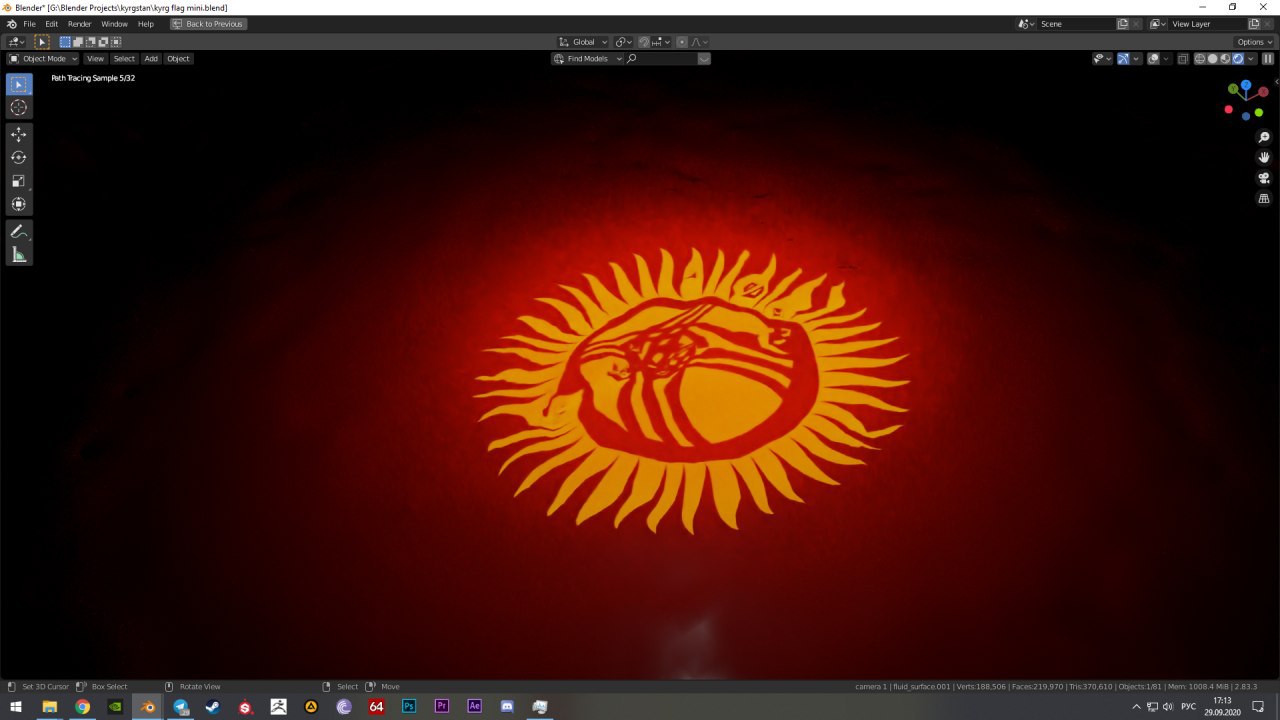1280x720 pixels.
Task: Open the Render menu
Action: [80, 24]
